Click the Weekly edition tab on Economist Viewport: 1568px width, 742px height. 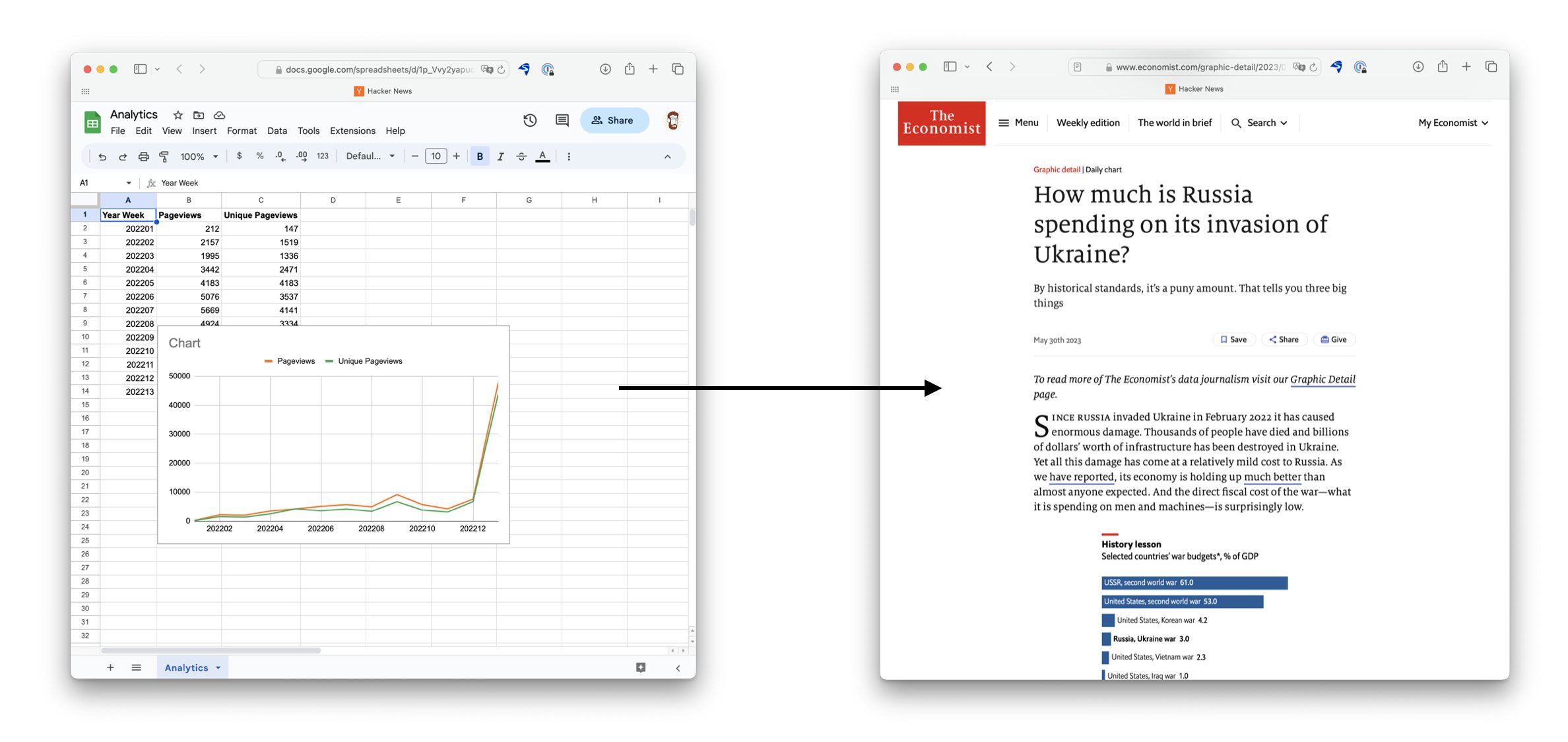tap(1088, 122)
